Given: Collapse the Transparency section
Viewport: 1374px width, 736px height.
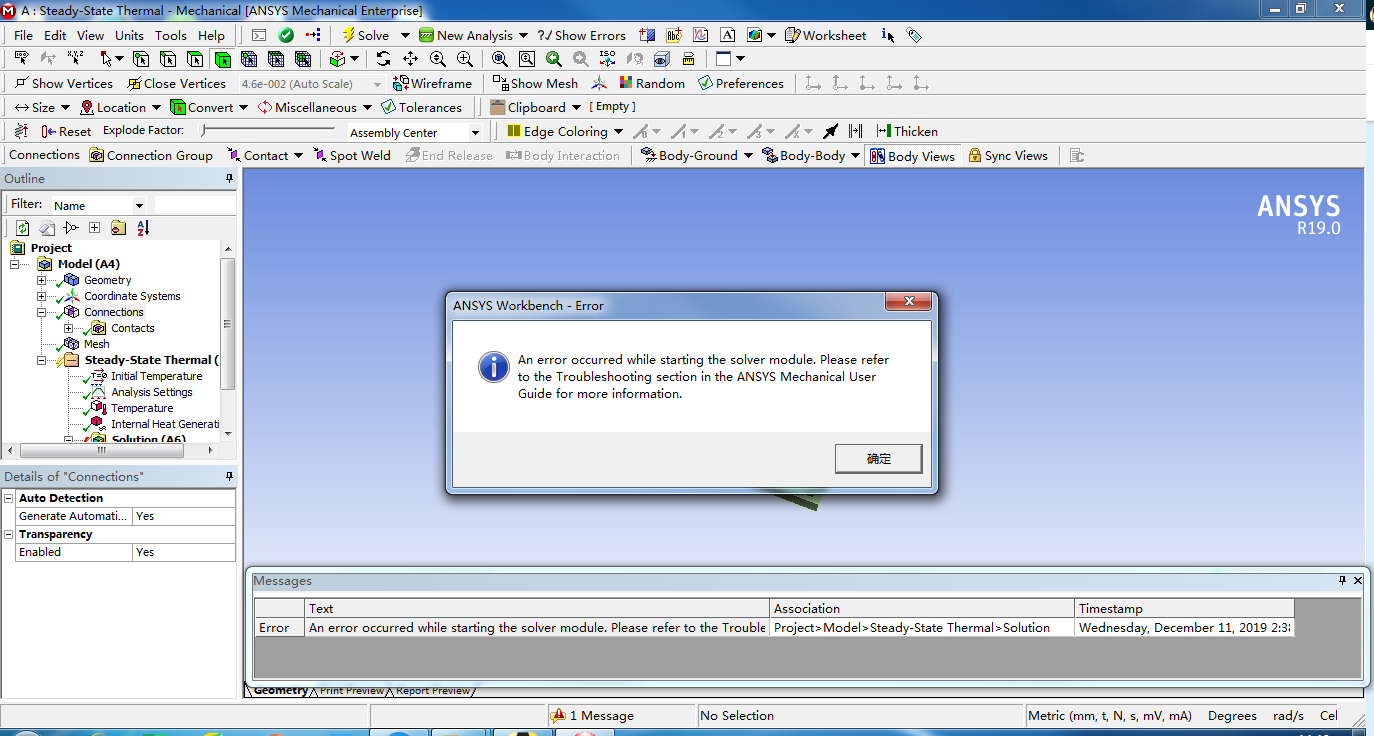Looking at the screenshot, I should pyautogui.click(x=9, y=534).
